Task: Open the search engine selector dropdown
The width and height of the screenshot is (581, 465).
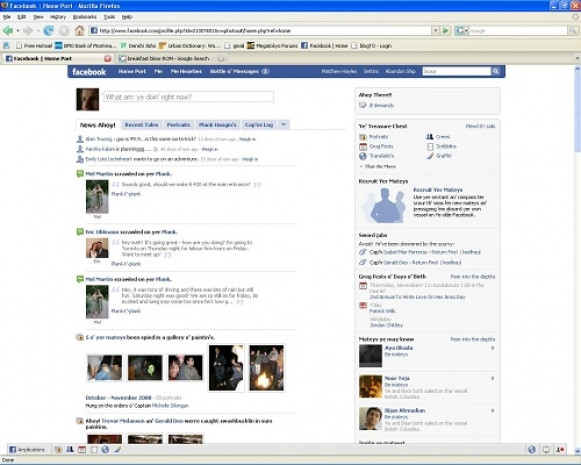Action: 462,31
